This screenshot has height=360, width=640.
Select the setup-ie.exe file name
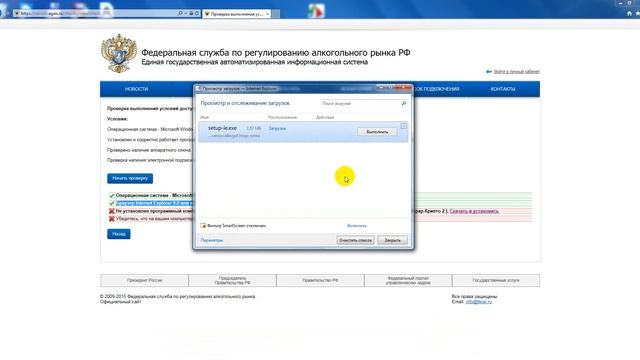222,128
